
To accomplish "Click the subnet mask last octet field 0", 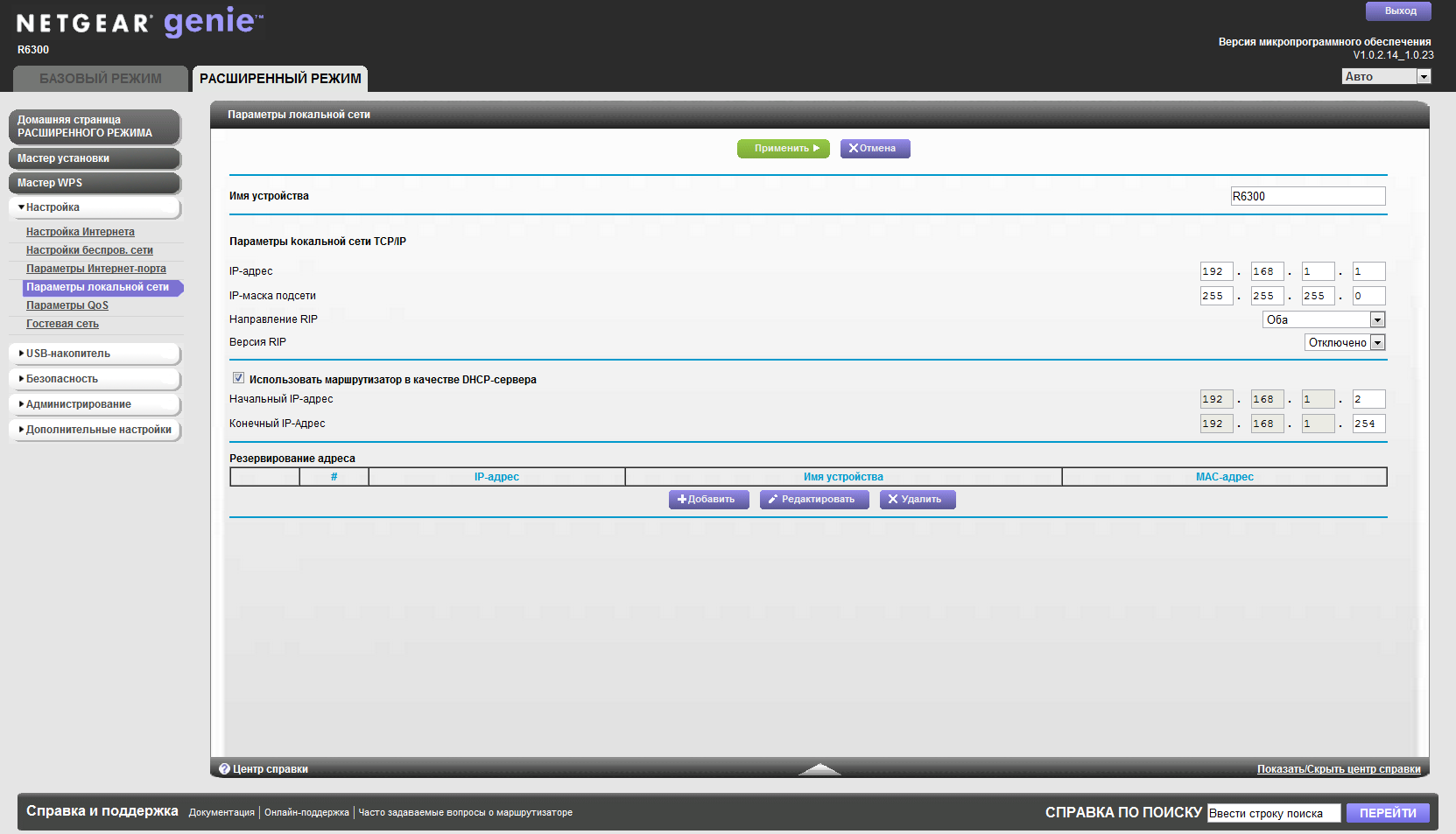I will 1369,296.
